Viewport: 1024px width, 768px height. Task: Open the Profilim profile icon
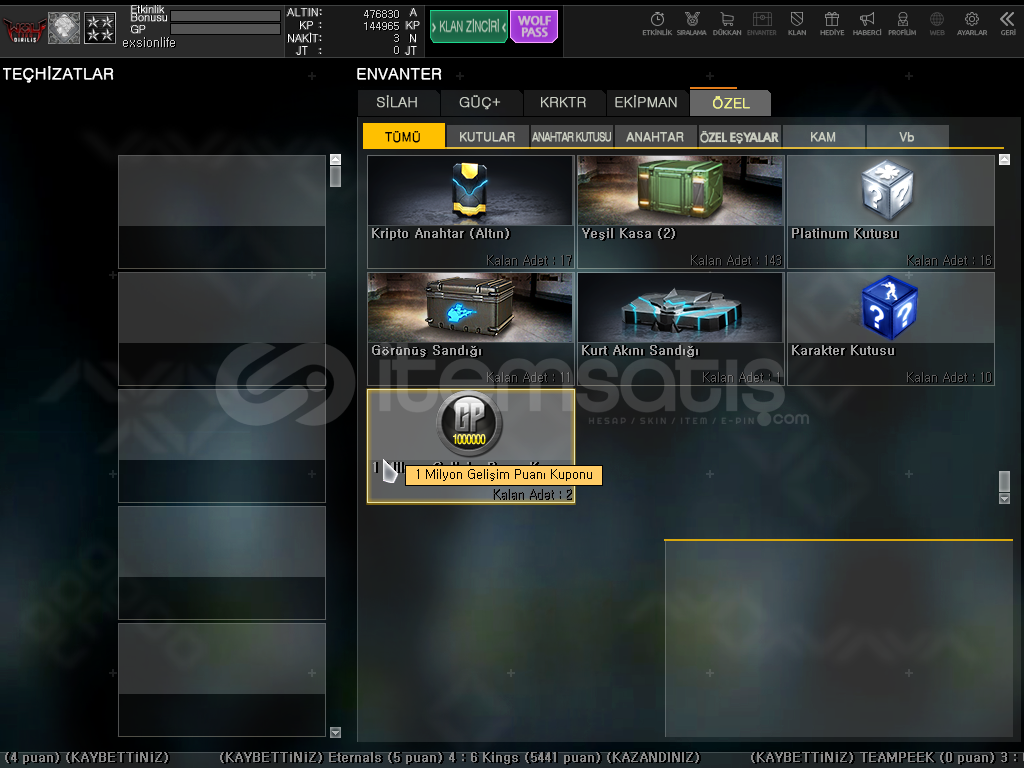902,23
